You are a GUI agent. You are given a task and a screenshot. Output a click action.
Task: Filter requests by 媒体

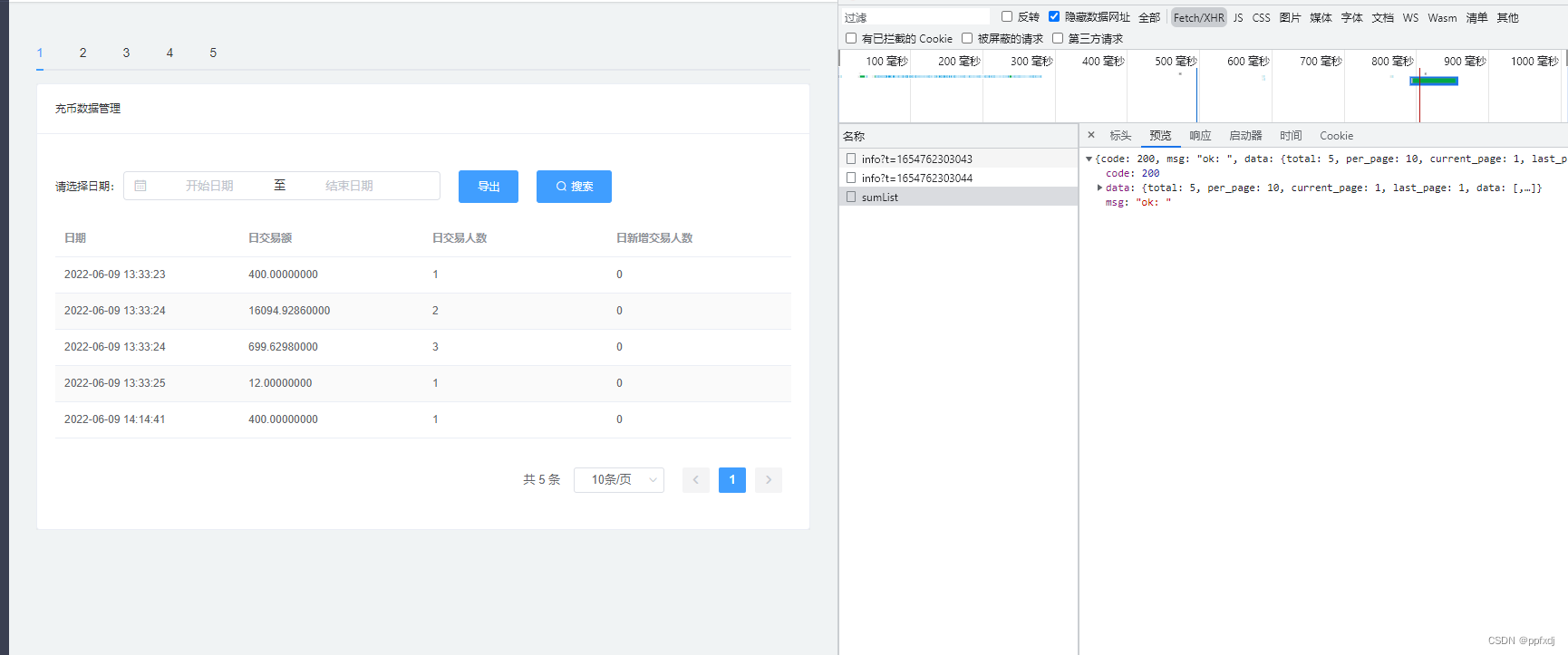1321,17
